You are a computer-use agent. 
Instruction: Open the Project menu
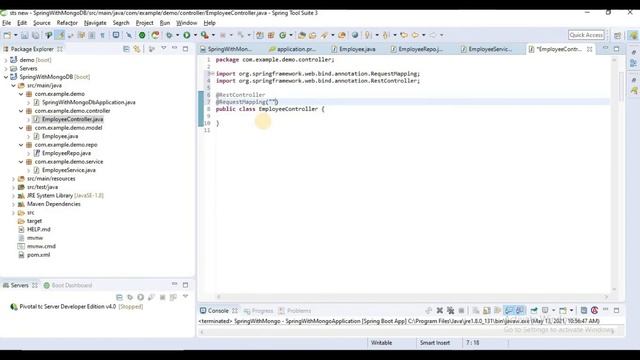pyautogui.click(x=144, y=23)
